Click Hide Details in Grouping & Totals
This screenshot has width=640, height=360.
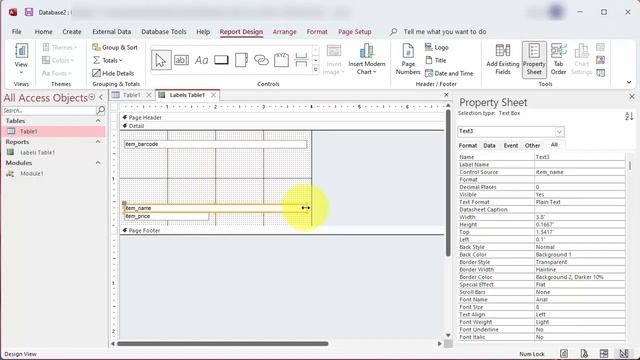click(x=113, y=73)
